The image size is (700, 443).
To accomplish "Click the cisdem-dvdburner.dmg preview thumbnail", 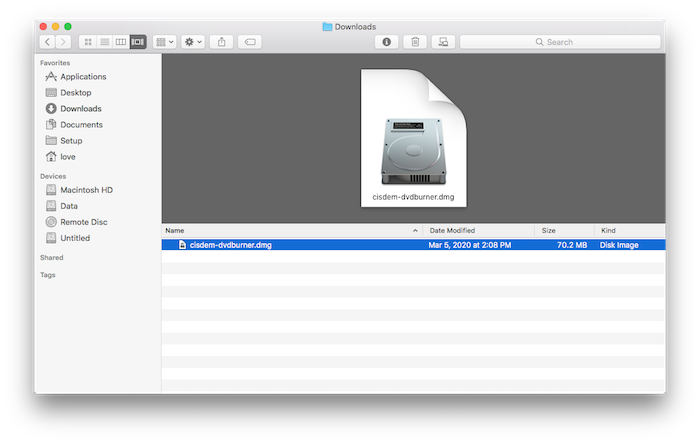I will point(413,140).
